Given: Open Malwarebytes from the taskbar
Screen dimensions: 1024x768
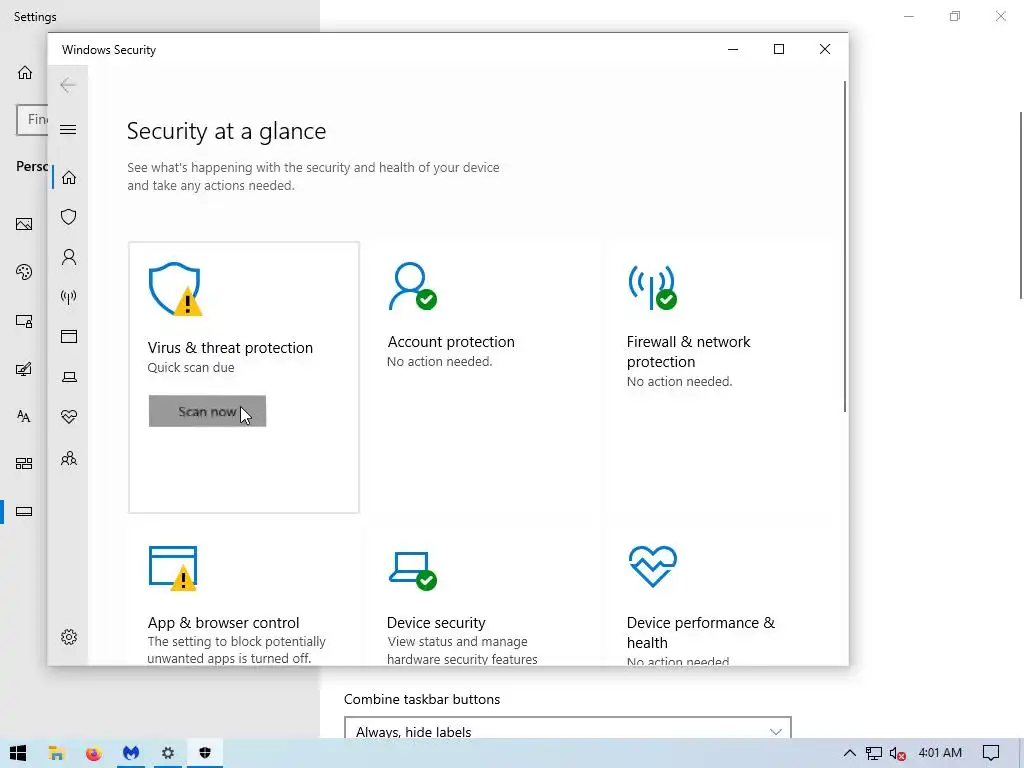Looking at the screenshot, I should [131, 753].
